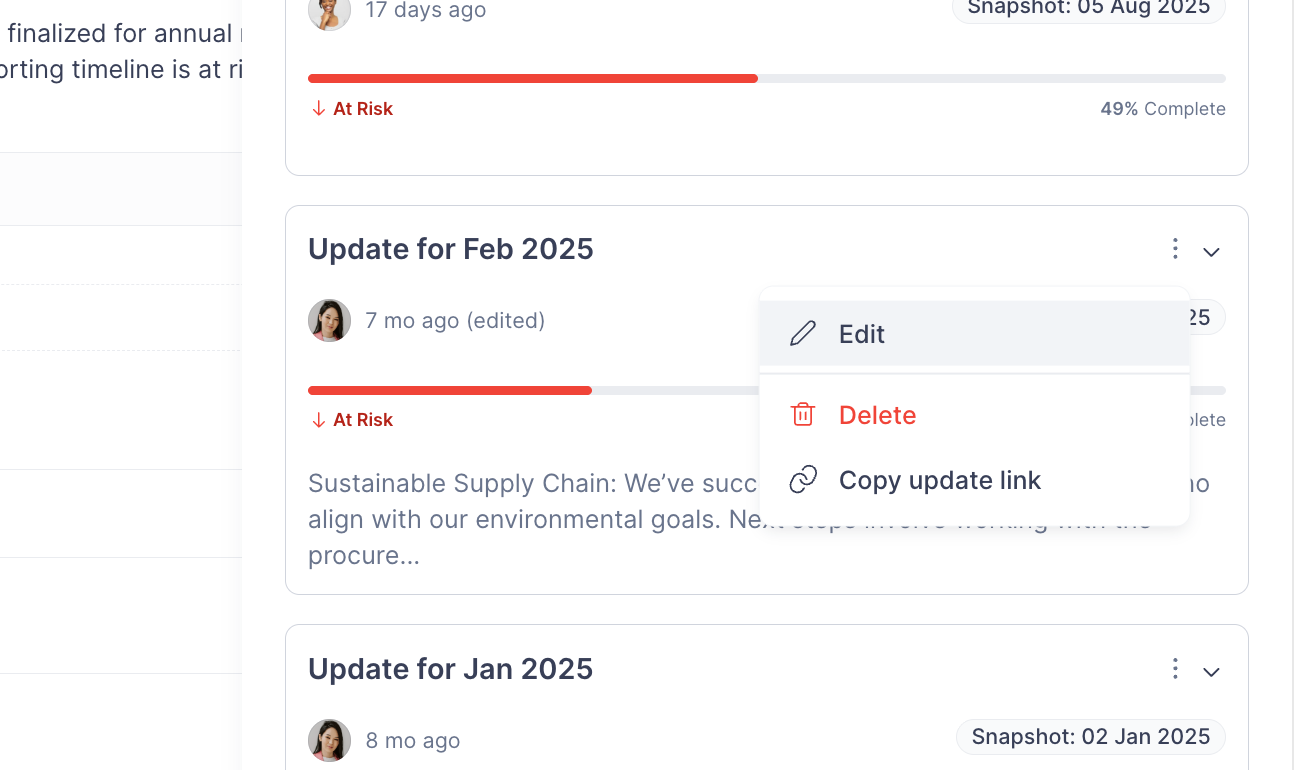Select Edit from the context menu
The width and height of the screenshot is (1294, 770).
pyautogui.click(x=862, y=334)
